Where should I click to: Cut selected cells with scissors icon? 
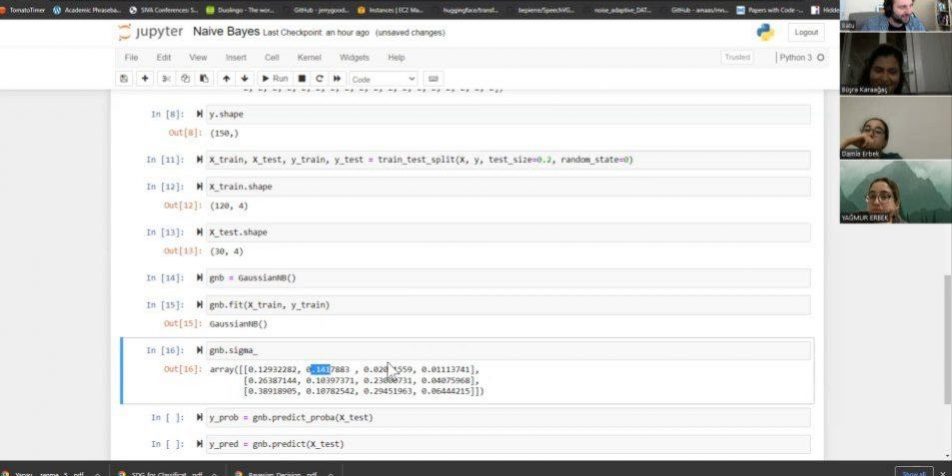[x=166, y=78]
